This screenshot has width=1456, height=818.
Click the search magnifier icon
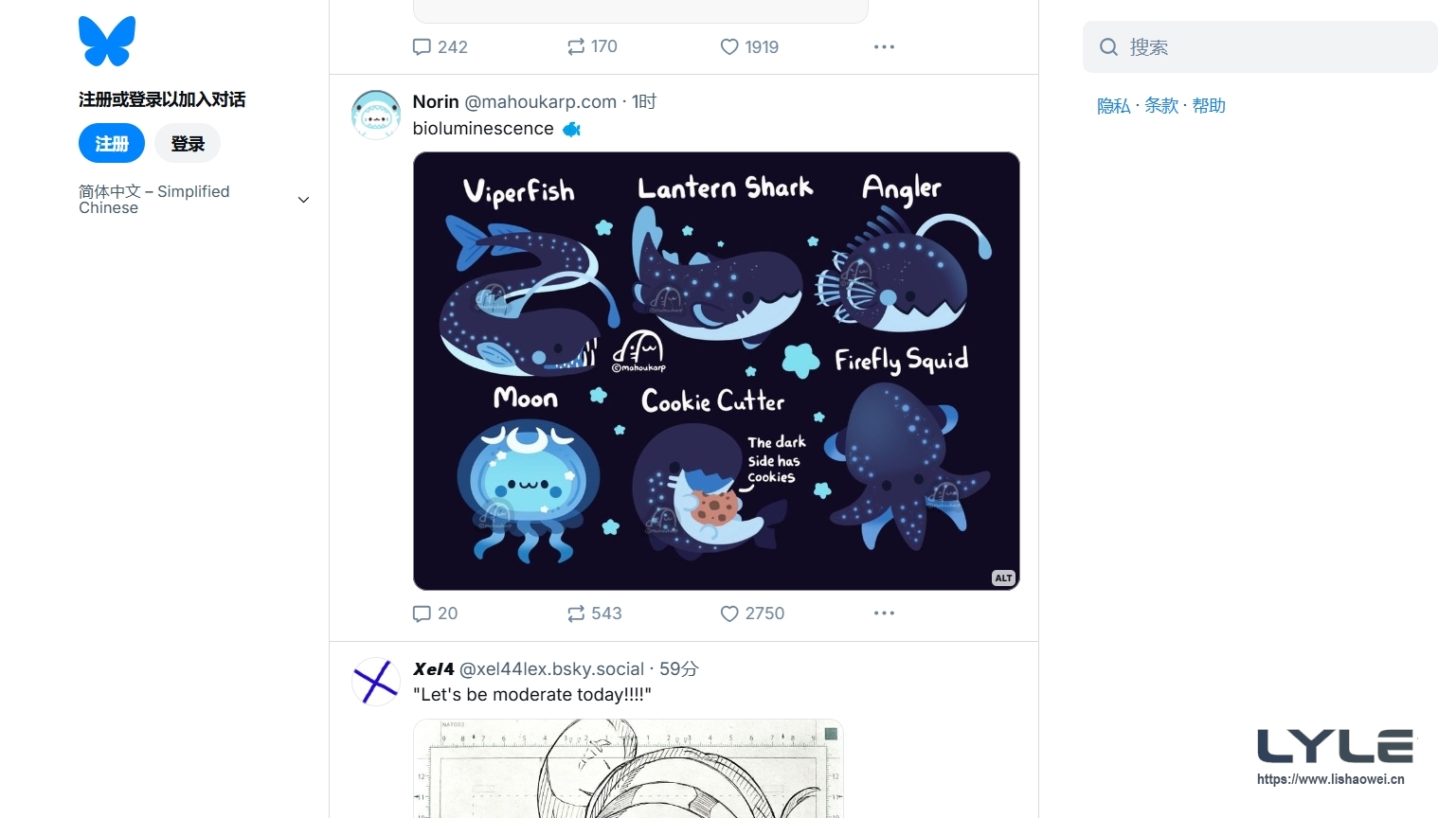pyautogui.click(x=1108, y=47)
